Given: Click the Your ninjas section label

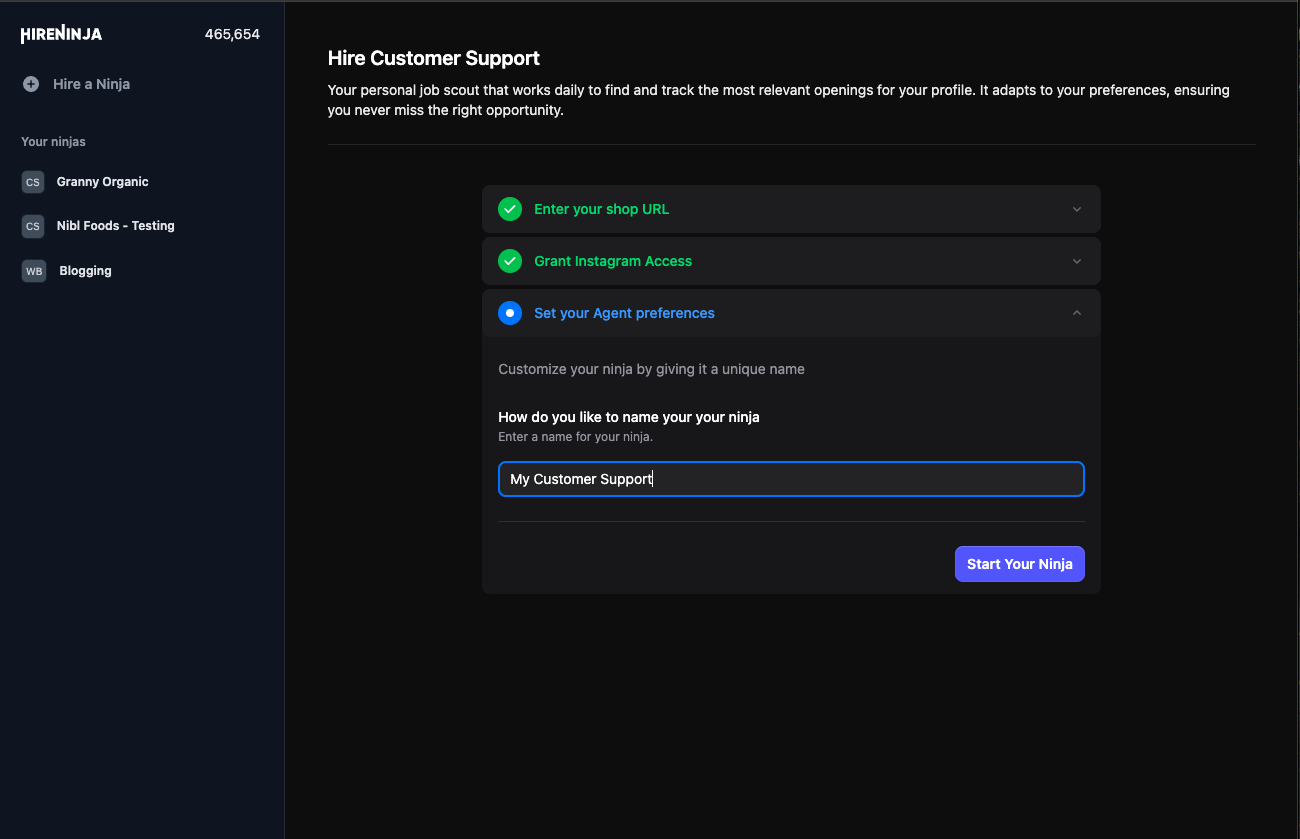Looking at the screenshot, I should tap(53, 141).
